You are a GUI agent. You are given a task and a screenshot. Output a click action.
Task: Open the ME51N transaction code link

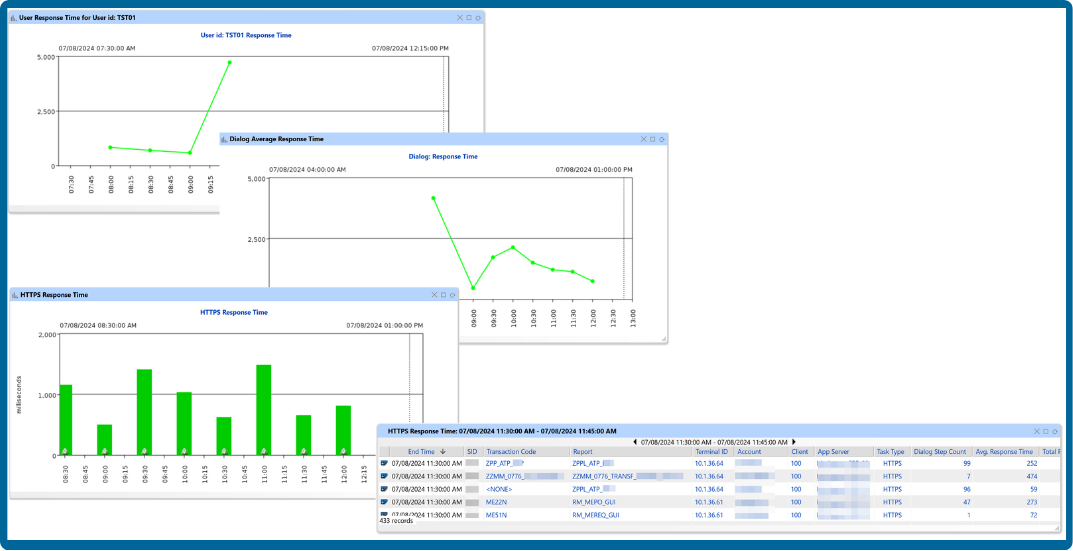[497, 515]
